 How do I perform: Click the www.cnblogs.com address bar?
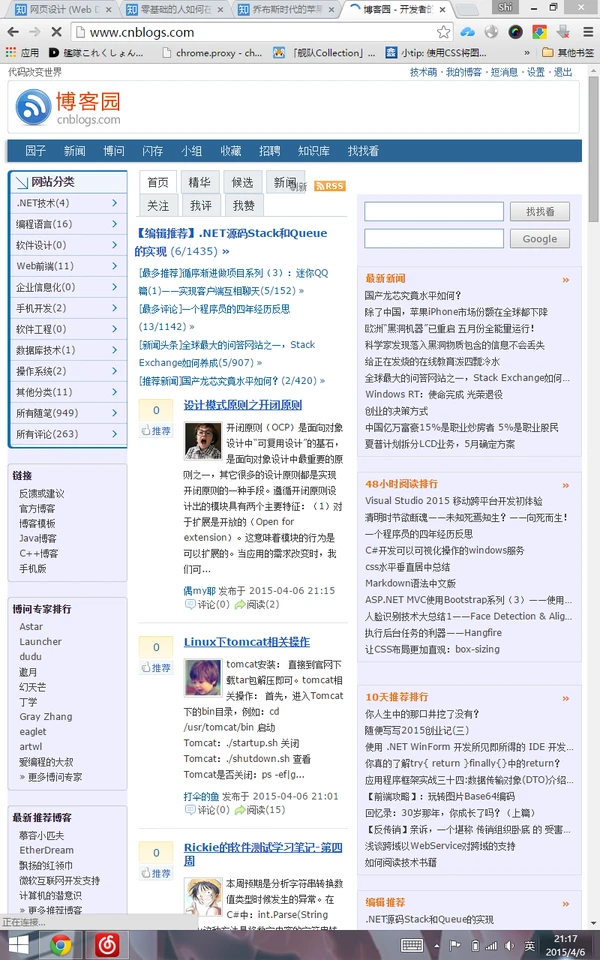260,32
